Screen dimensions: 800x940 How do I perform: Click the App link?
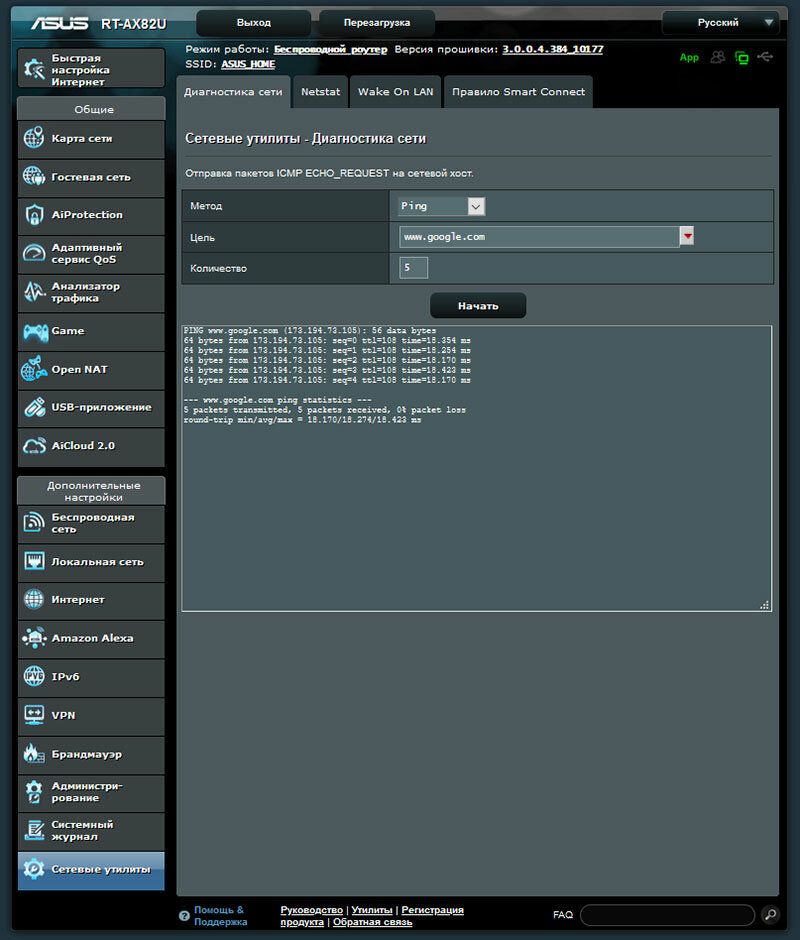689,58
